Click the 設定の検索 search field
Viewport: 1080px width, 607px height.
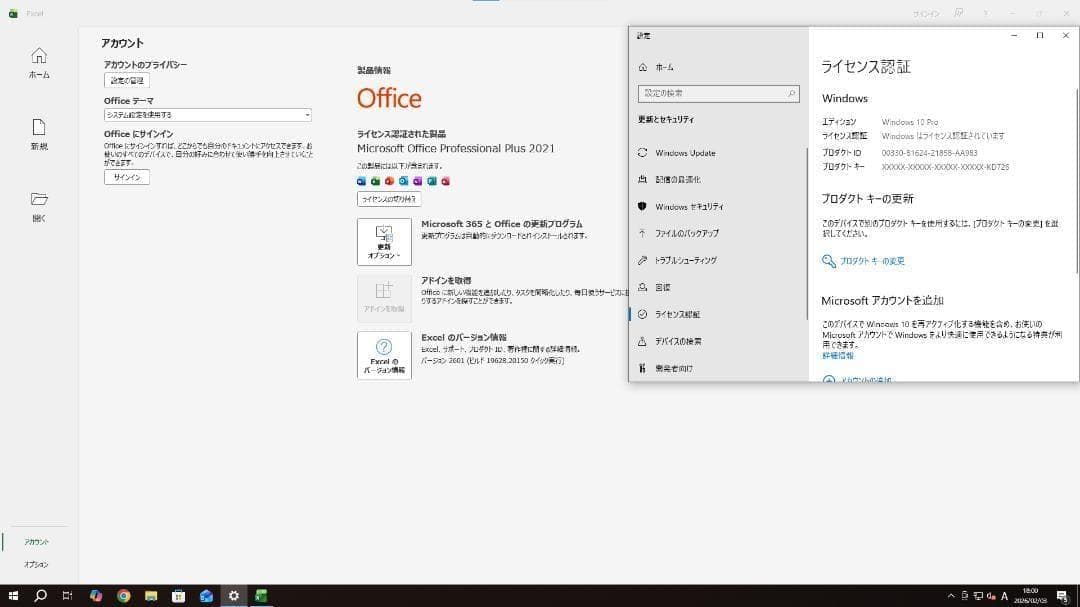[x=718, y=92]
